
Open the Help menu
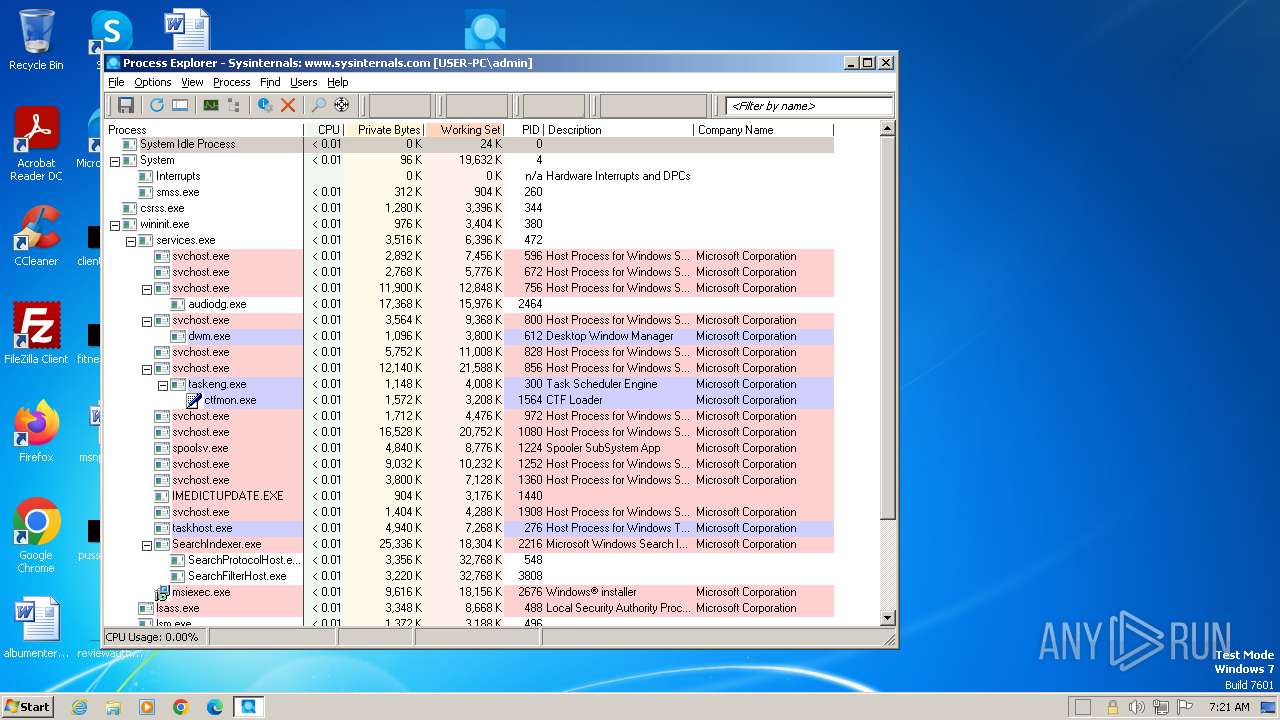point(338,82)
